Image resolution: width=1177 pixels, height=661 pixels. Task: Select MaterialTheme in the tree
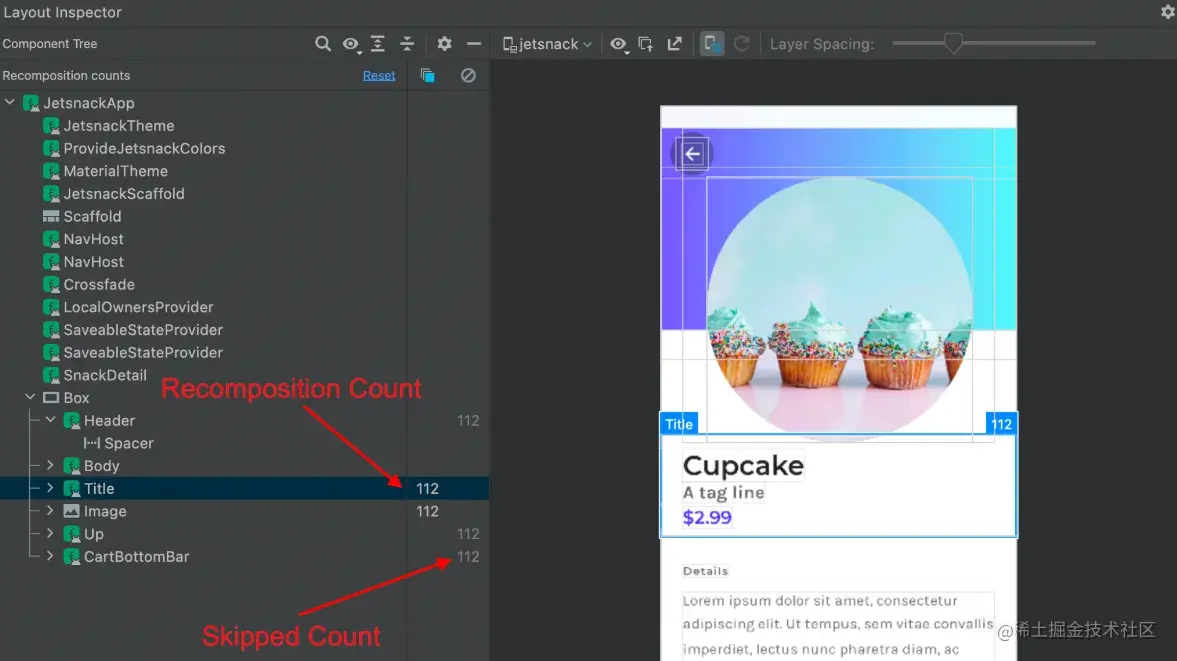coord(116,171)
